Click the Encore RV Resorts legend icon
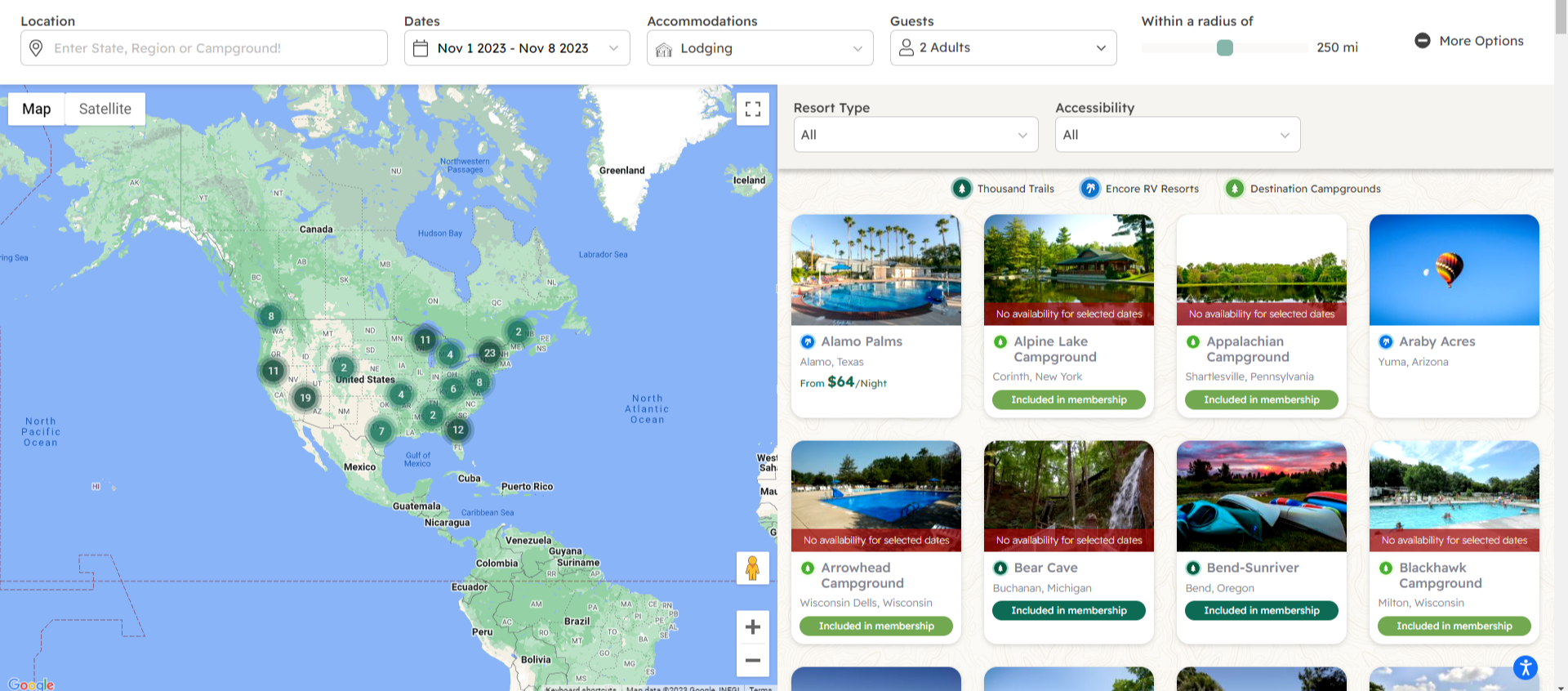Screen dimensions: 1568x691 (x=1090, y=189)
